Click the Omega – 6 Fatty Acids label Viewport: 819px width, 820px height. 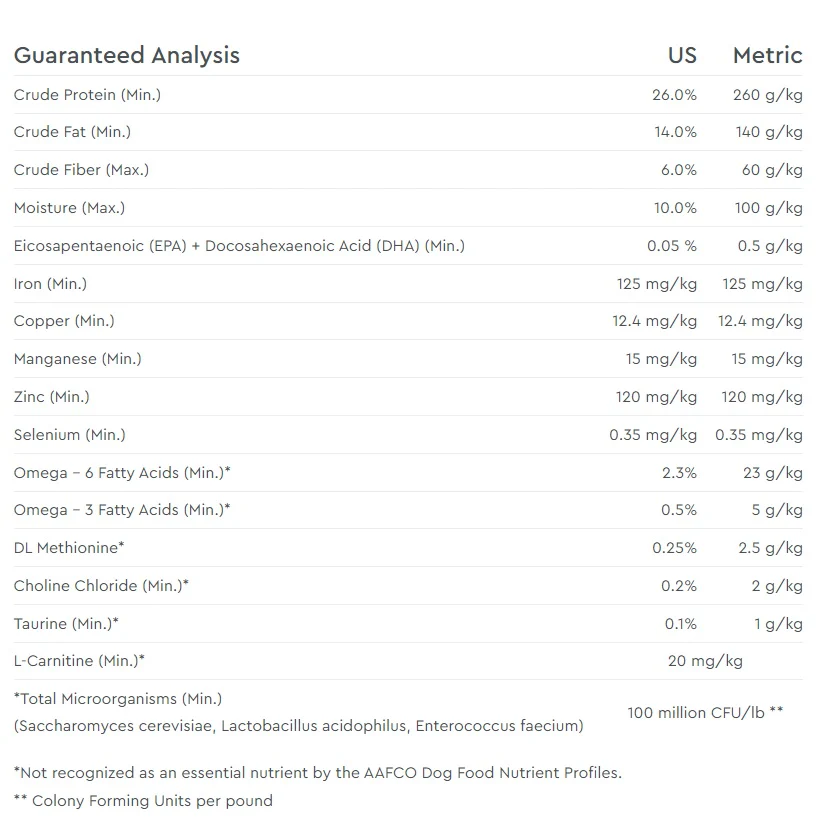[x=122, y=473]
